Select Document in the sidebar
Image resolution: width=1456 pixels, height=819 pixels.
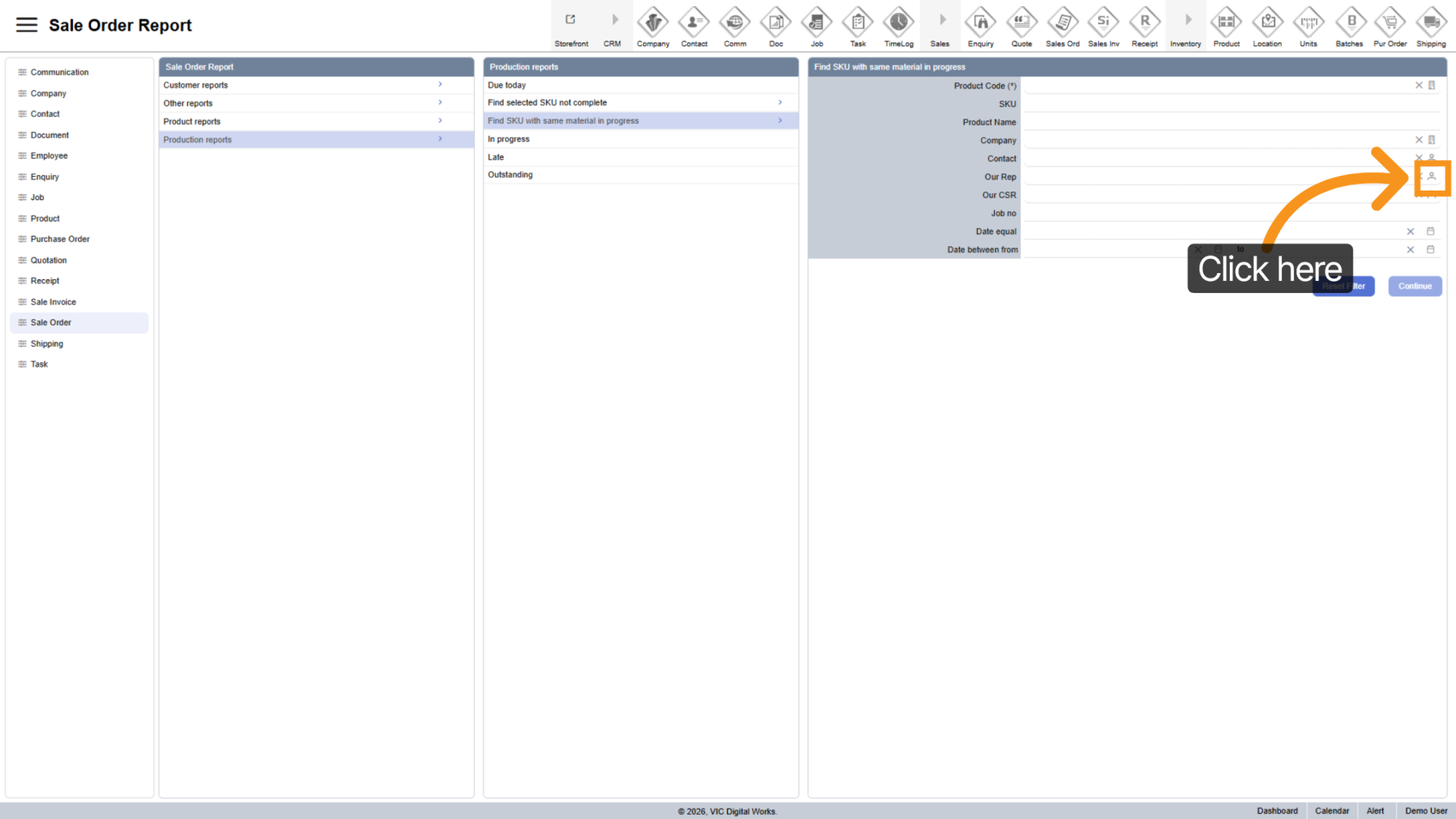click(x=79, y=135)
